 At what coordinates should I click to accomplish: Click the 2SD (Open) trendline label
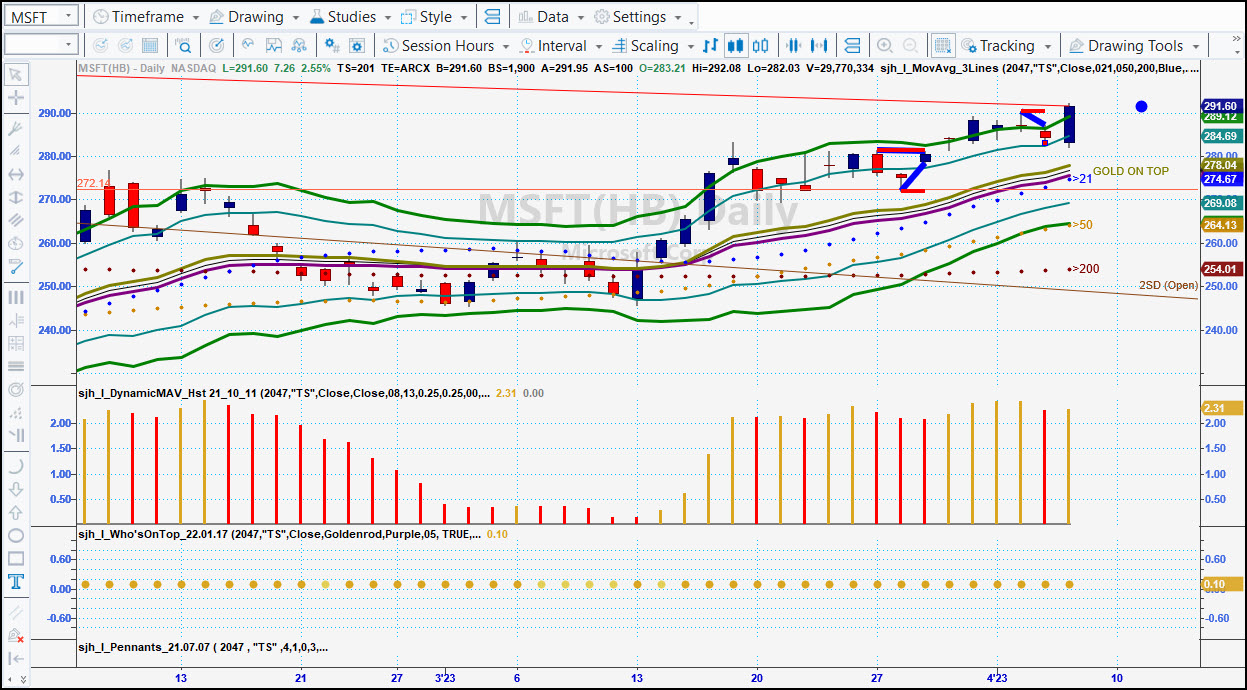[x=1168, y=285]
